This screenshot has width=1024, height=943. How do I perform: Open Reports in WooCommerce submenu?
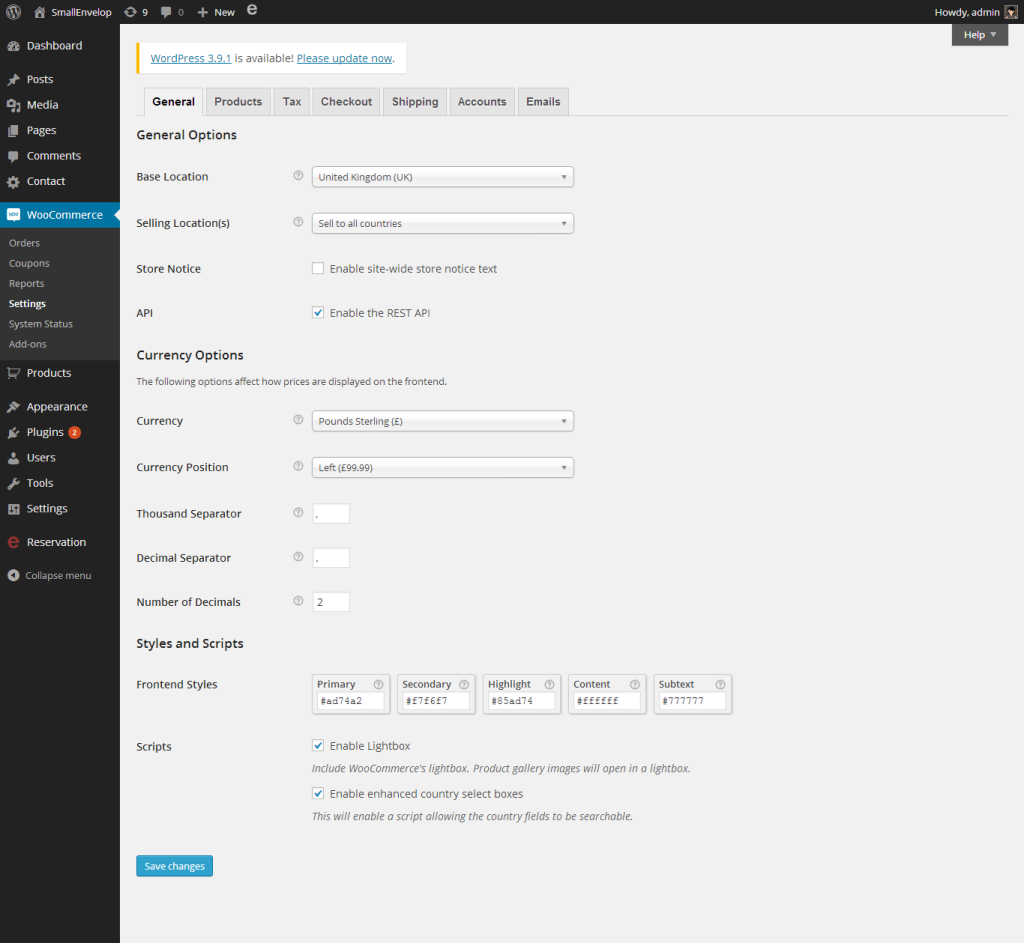pos(27,283)
